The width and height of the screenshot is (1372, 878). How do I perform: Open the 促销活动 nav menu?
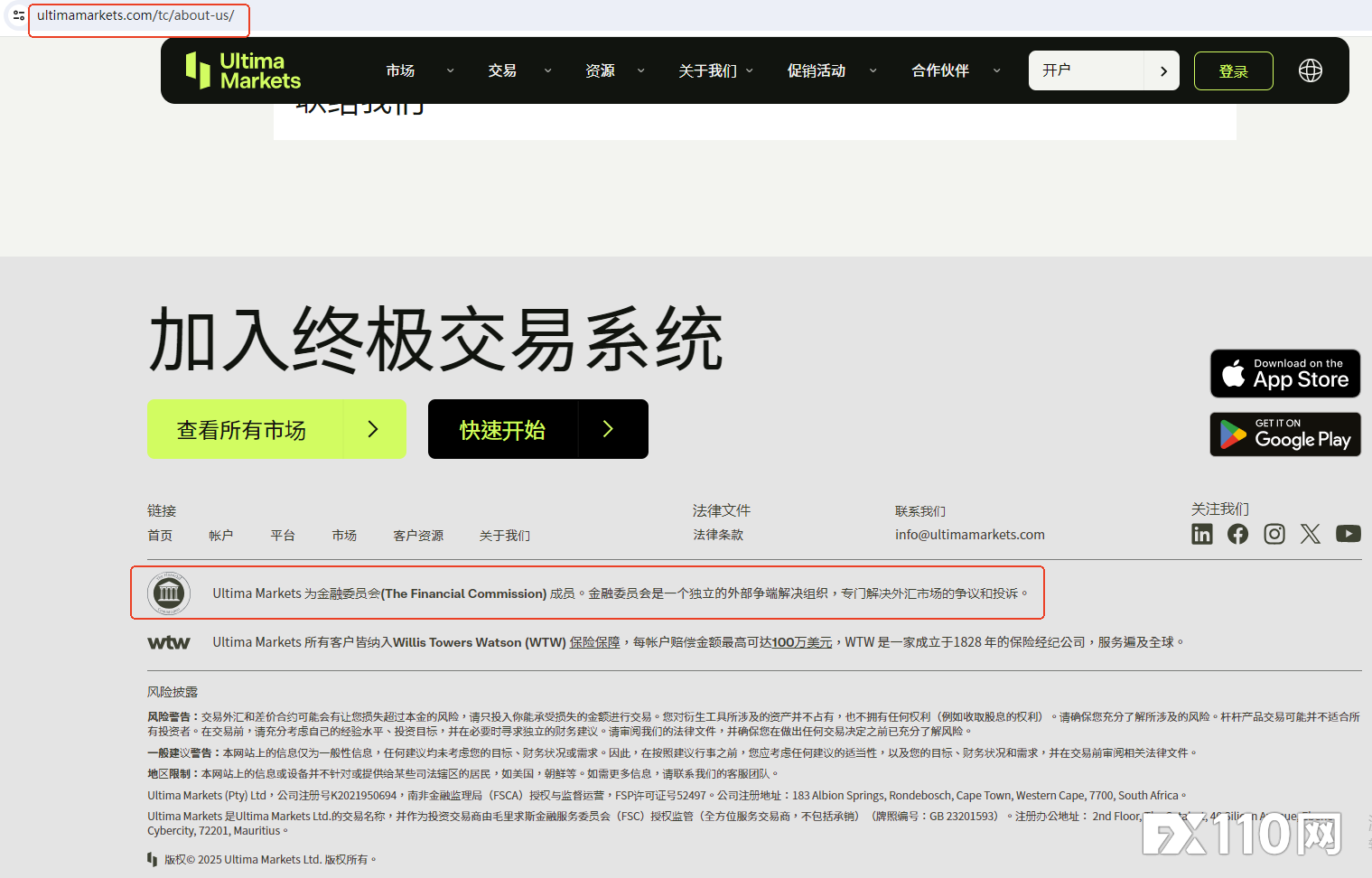pos(817,70)
